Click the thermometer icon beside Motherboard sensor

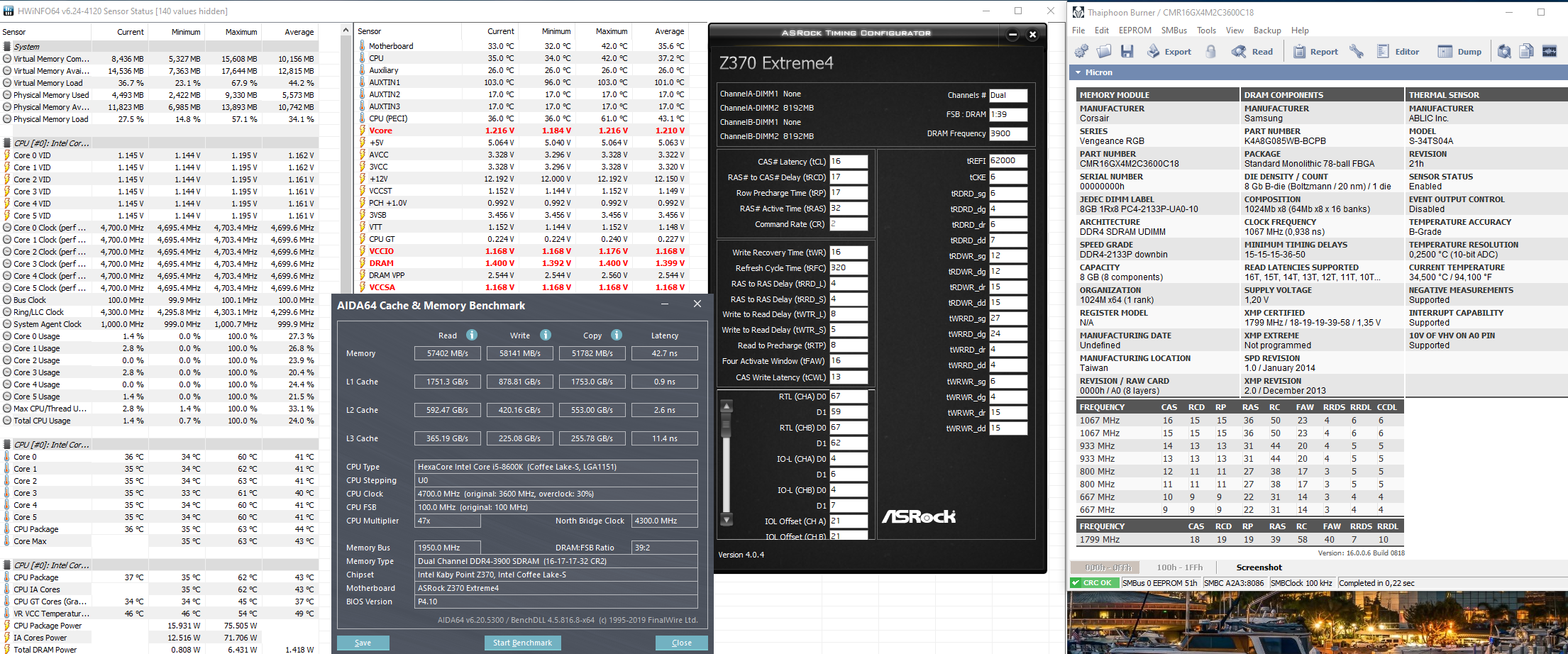pos(363,46)
